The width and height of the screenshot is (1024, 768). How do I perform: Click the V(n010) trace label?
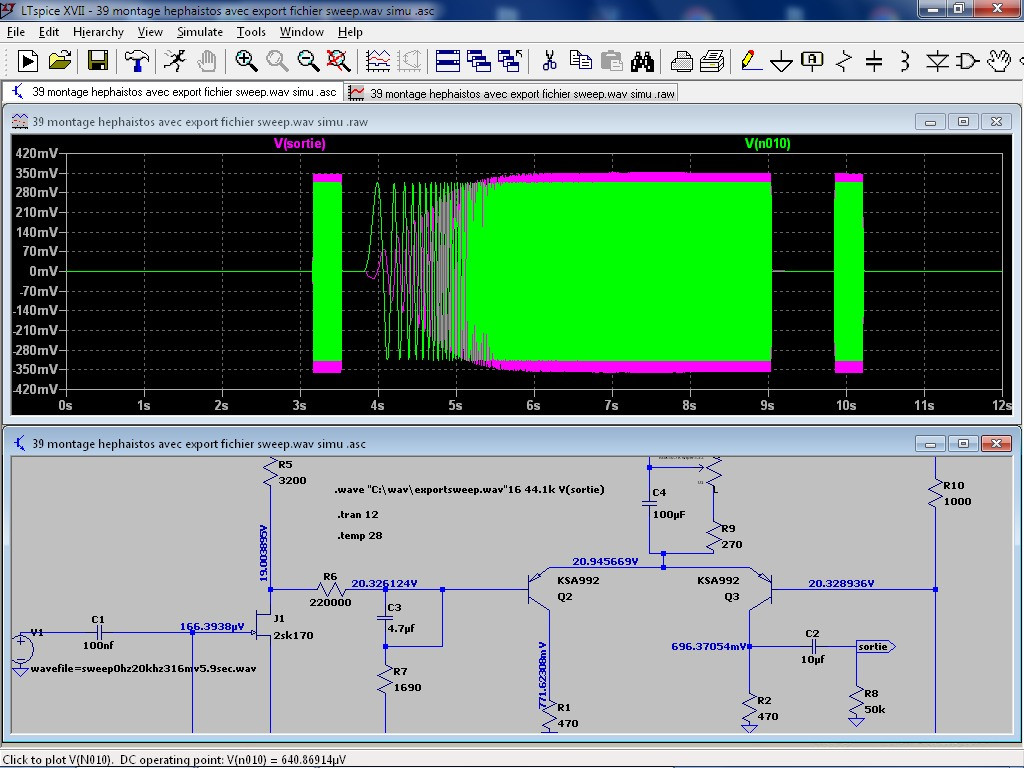(767, 144)
